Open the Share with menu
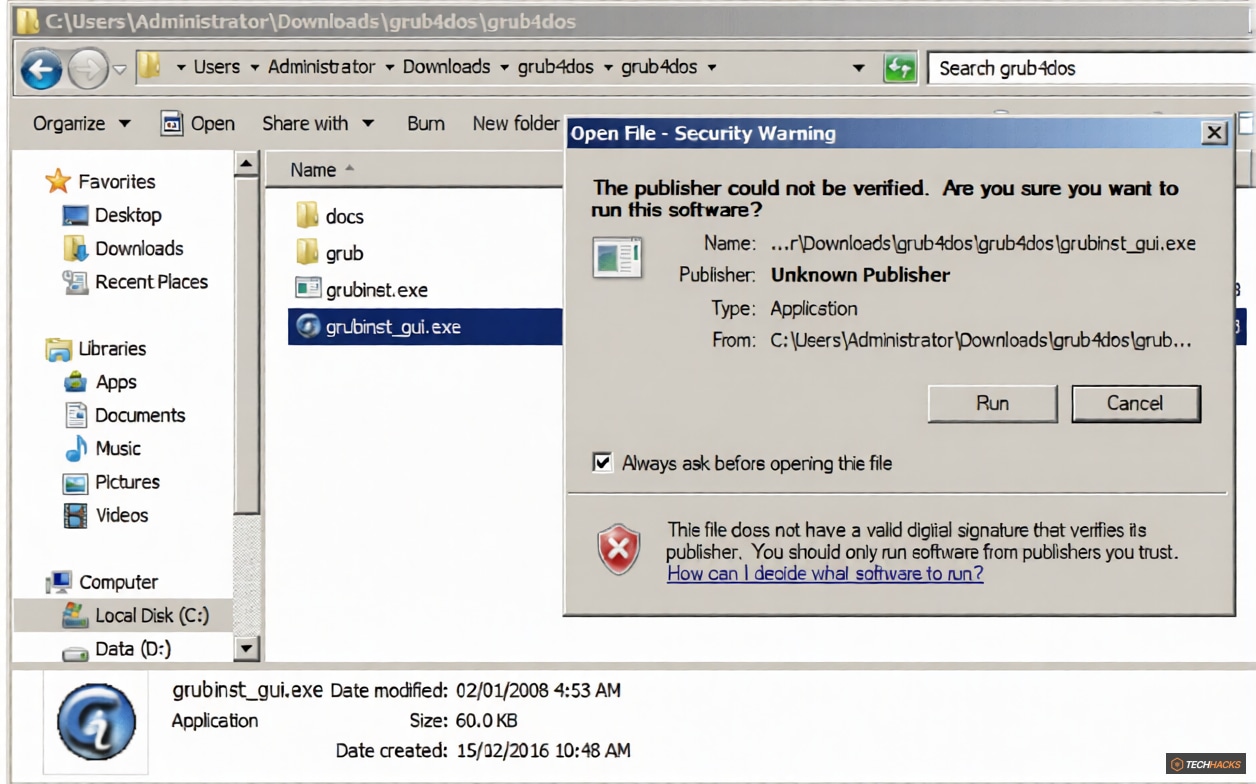The image size is (1256, 784). click(x=318, y=123)
